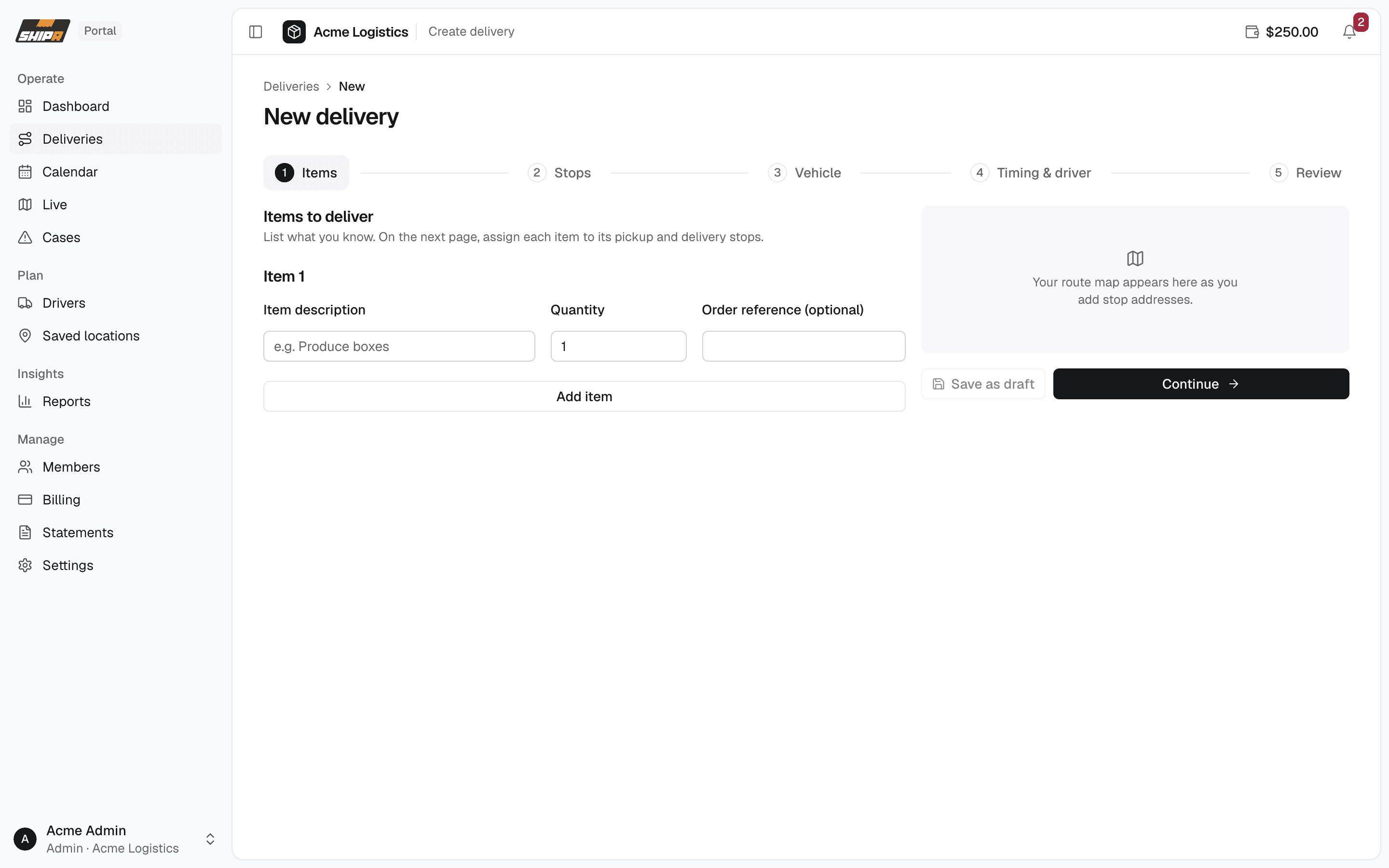Click the Cases warning triangle icon

tap(25, 237)
